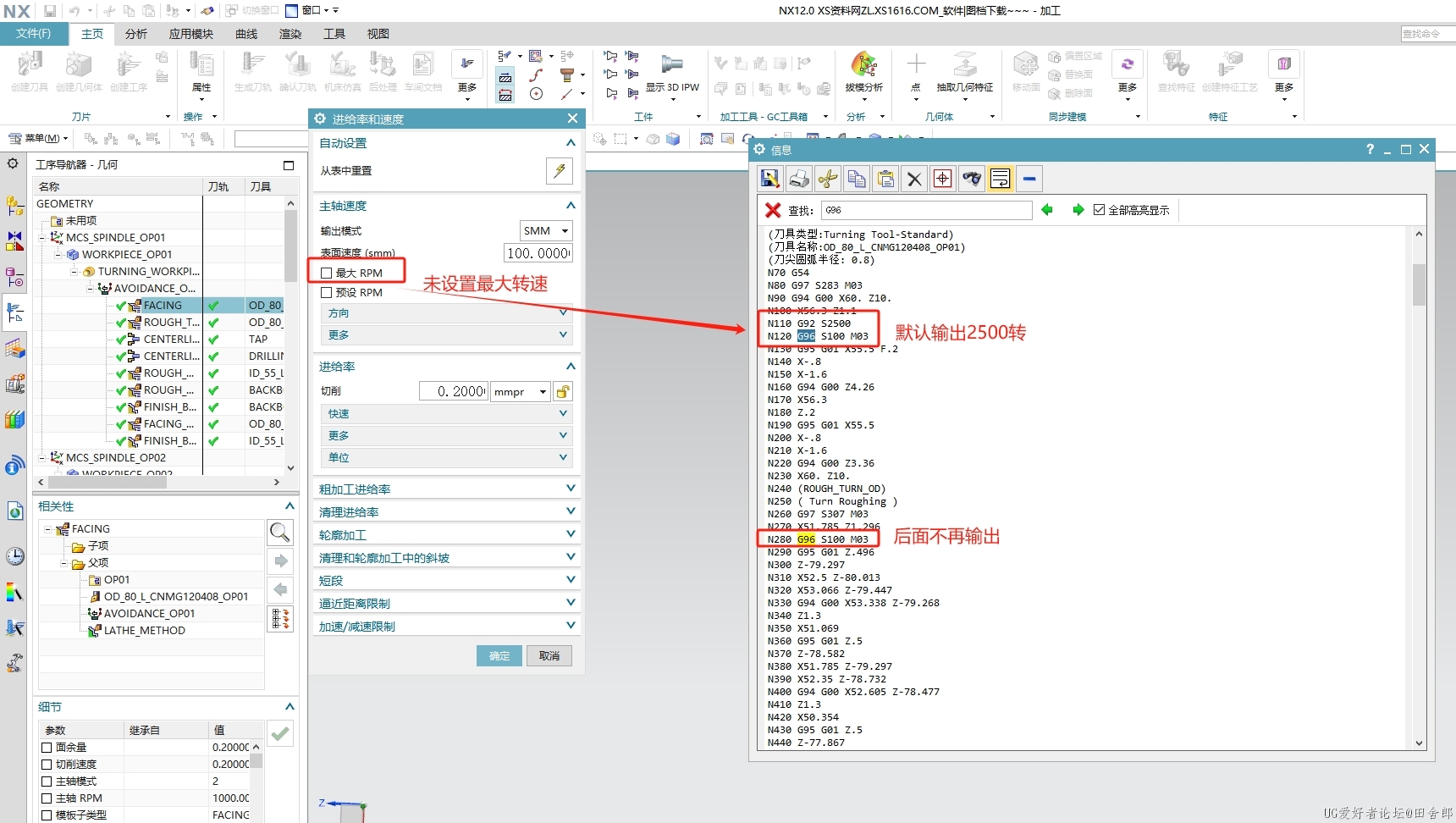
Task: Expand the 快速 section under 进给率
Action: point(446,414)
